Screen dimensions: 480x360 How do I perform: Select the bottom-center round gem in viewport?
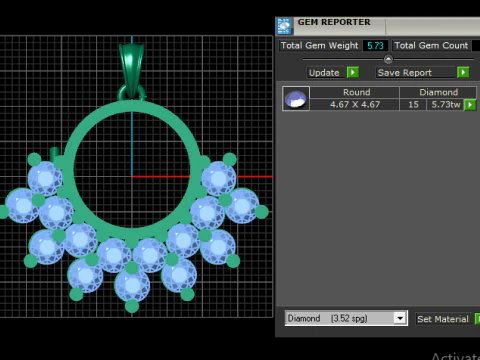coord(132,285)
